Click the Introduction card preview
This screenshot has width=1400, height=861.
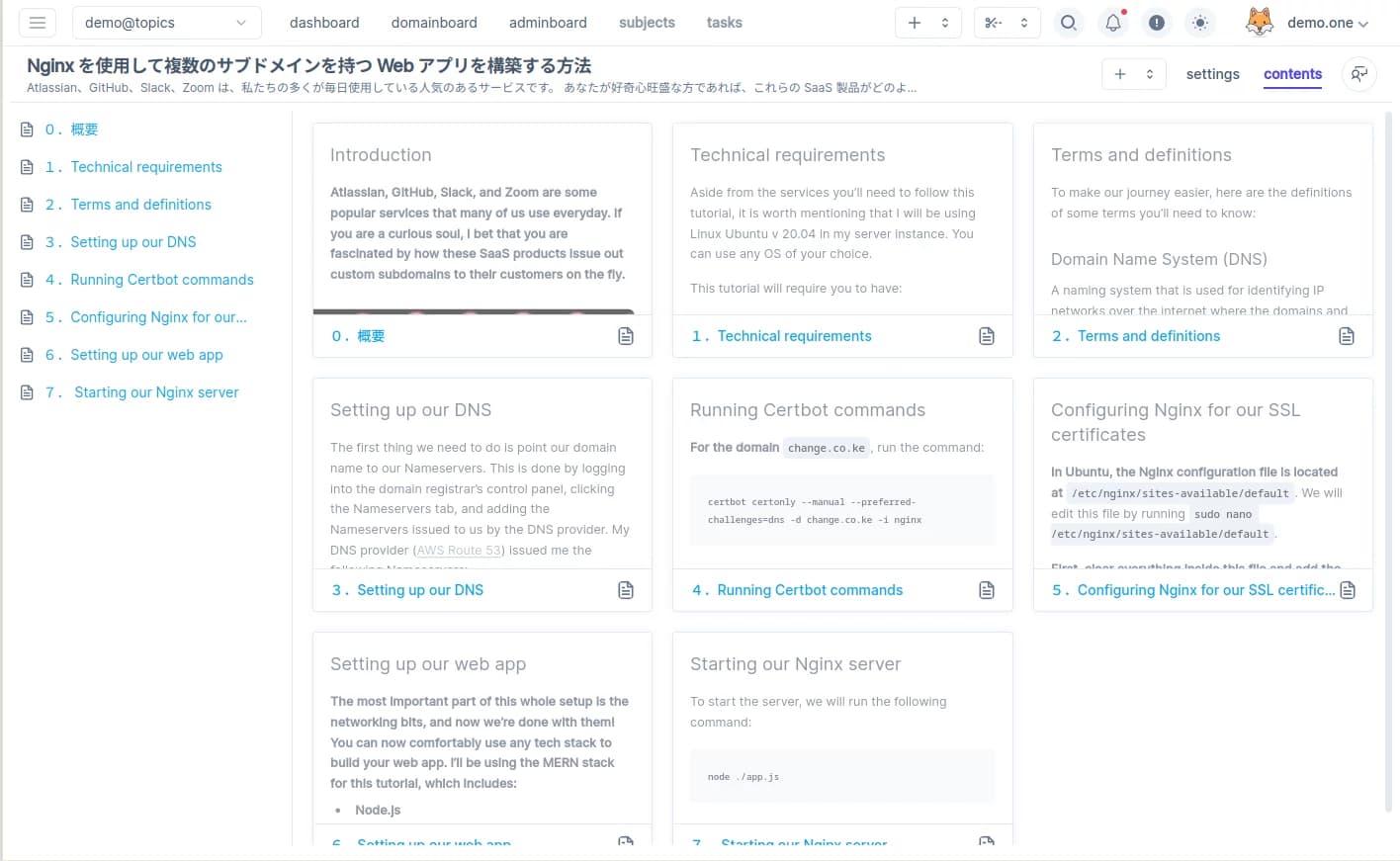482,218
